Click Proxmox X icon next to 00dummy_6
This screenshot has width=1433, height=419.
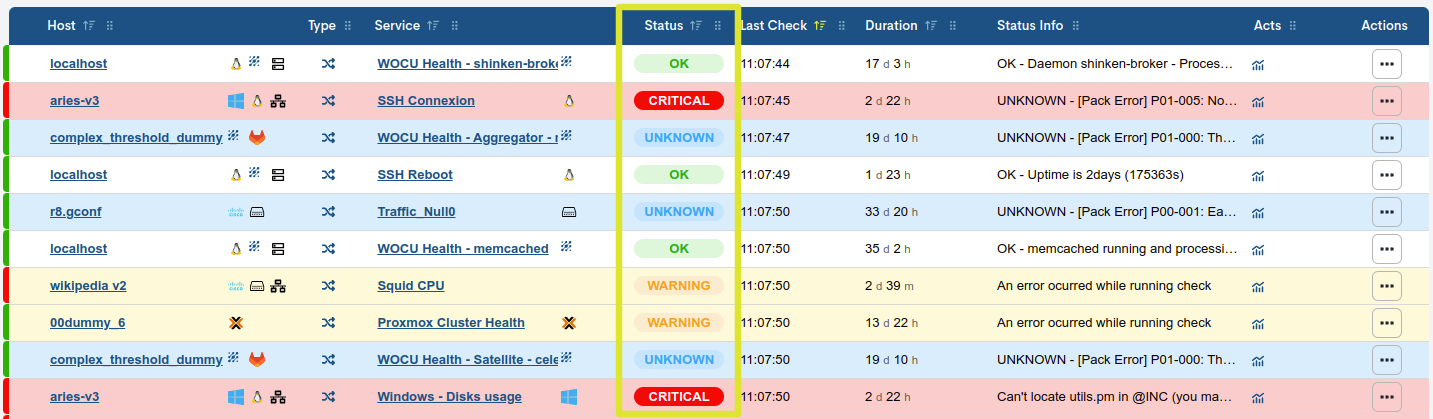(236, 323)
